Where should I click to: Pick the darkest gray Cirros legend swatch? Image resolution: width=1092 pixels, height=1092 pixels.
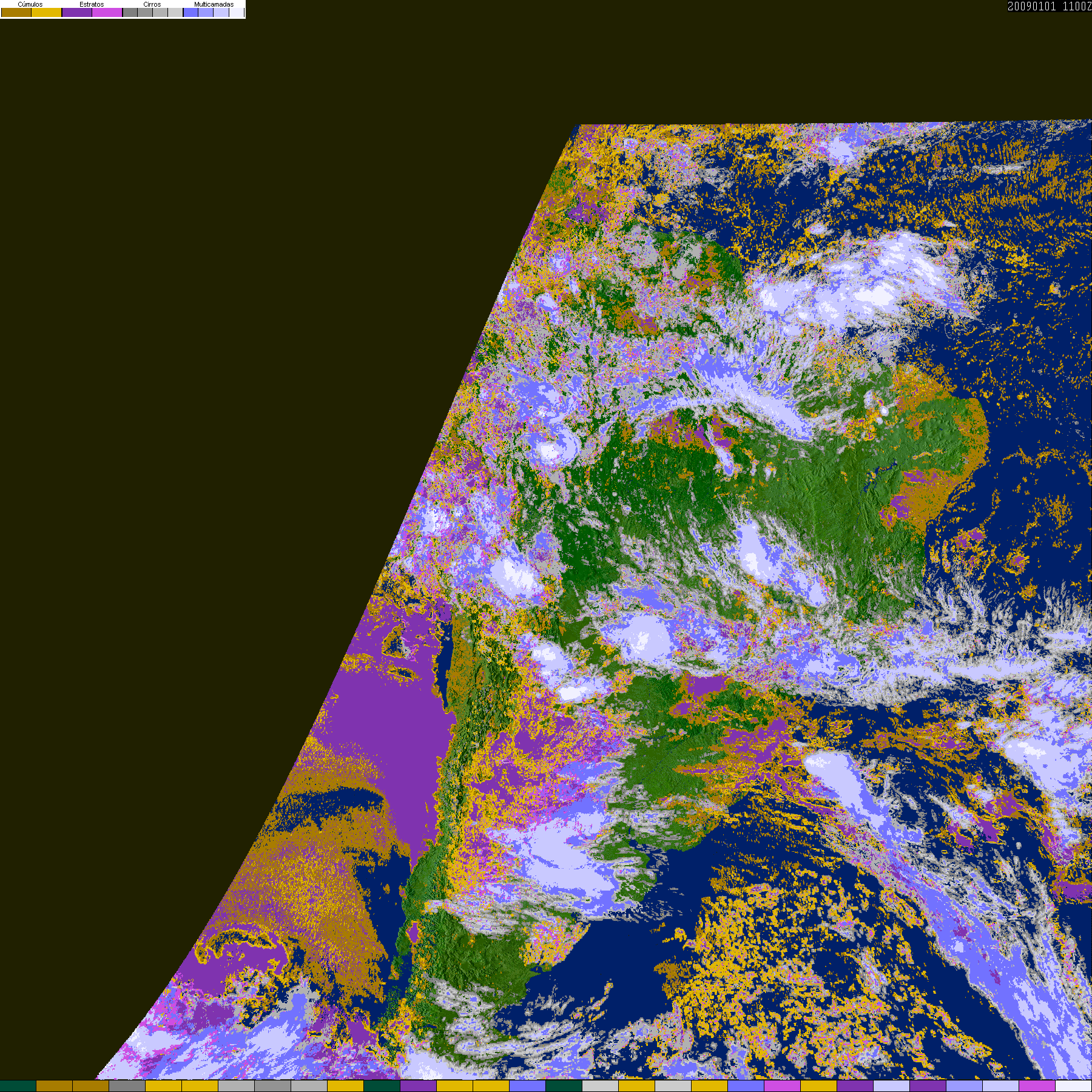130,12
